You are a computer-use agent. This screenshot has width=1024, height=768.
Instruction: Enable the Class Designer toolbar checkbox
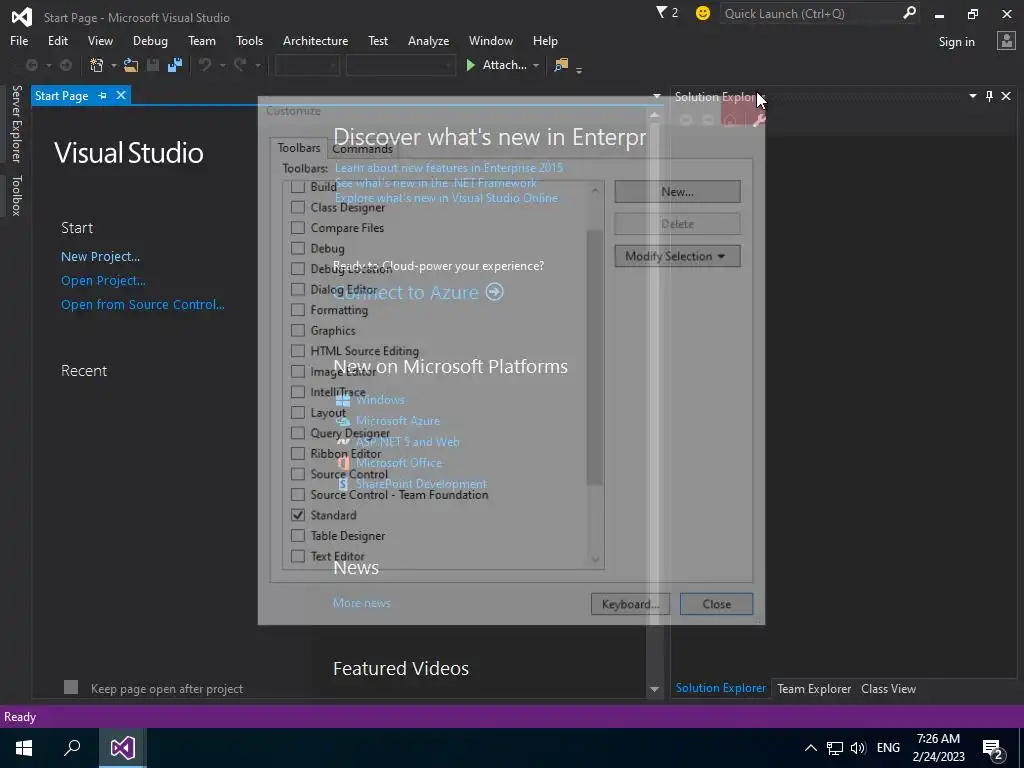(x=298, y=207)
